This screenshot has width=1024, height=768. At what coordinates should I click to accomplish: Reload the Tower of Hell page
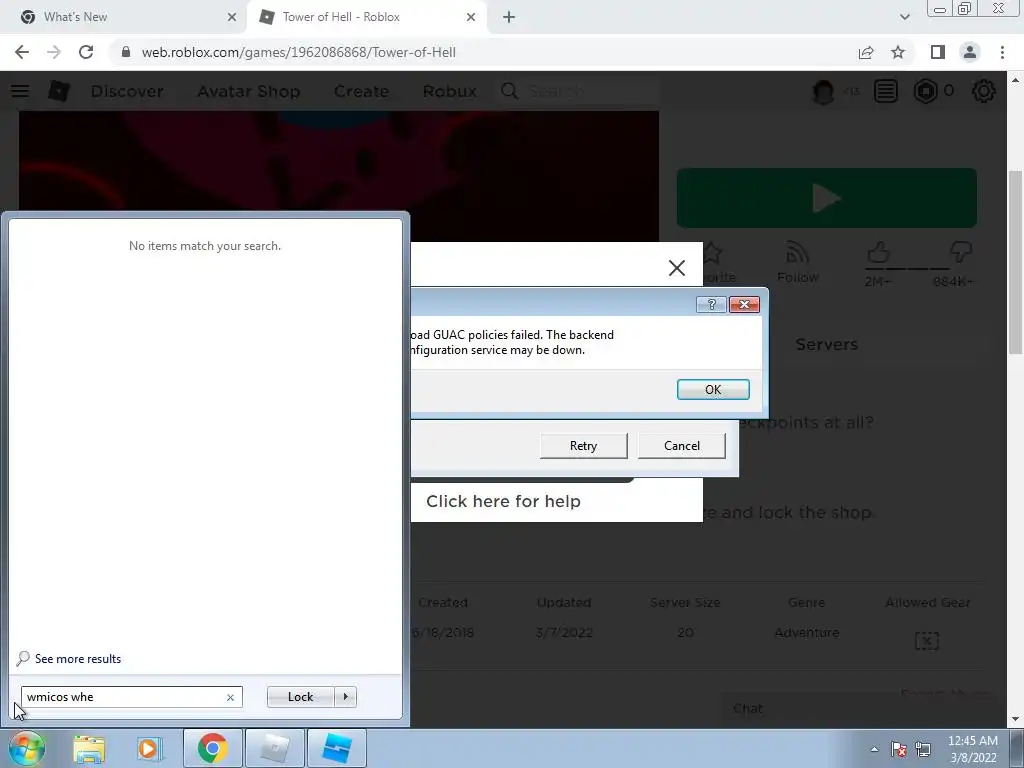[x=86, y=52]
